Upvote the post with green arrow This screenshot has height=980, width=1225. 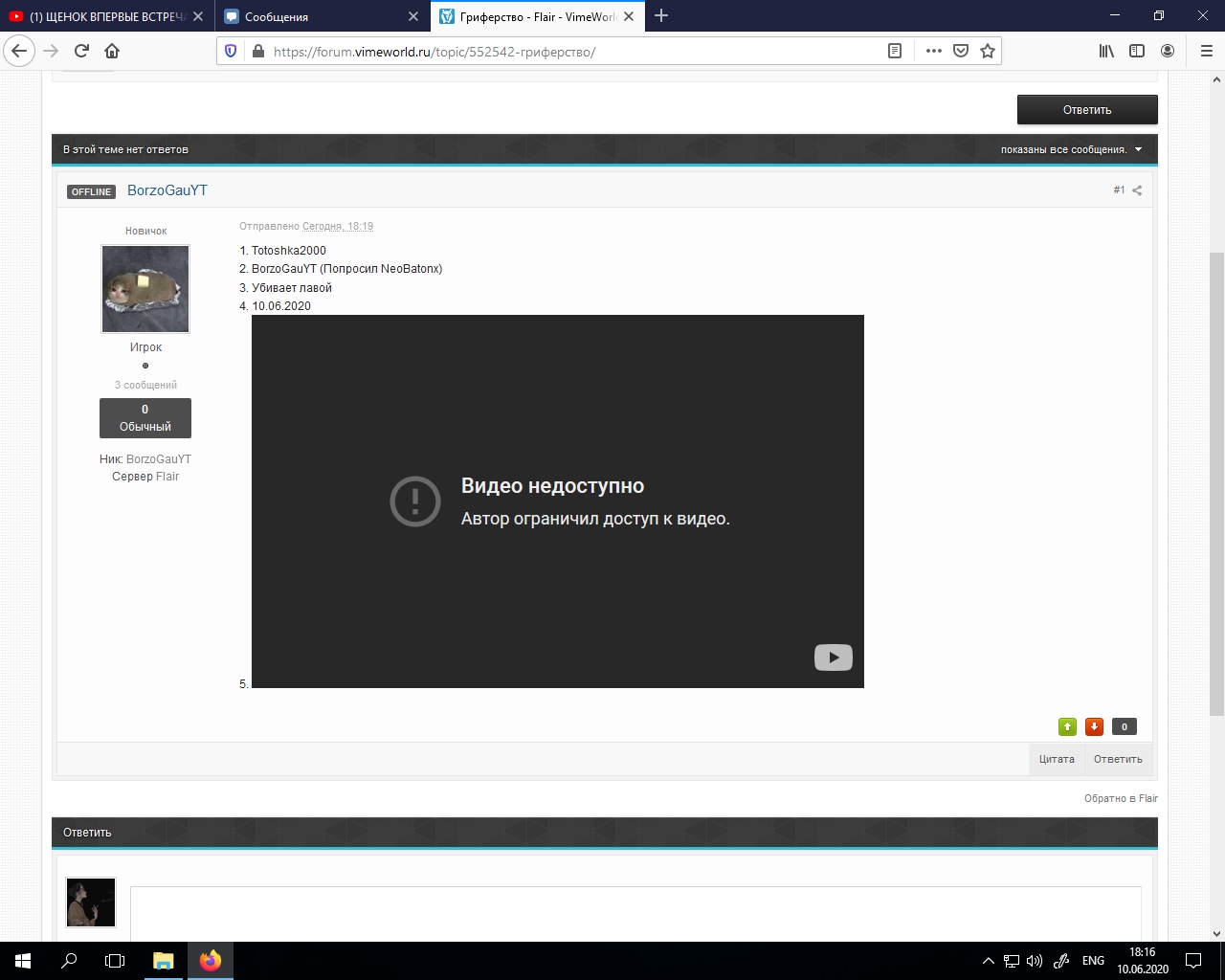pyautogui.click(x=1067, y=727)
